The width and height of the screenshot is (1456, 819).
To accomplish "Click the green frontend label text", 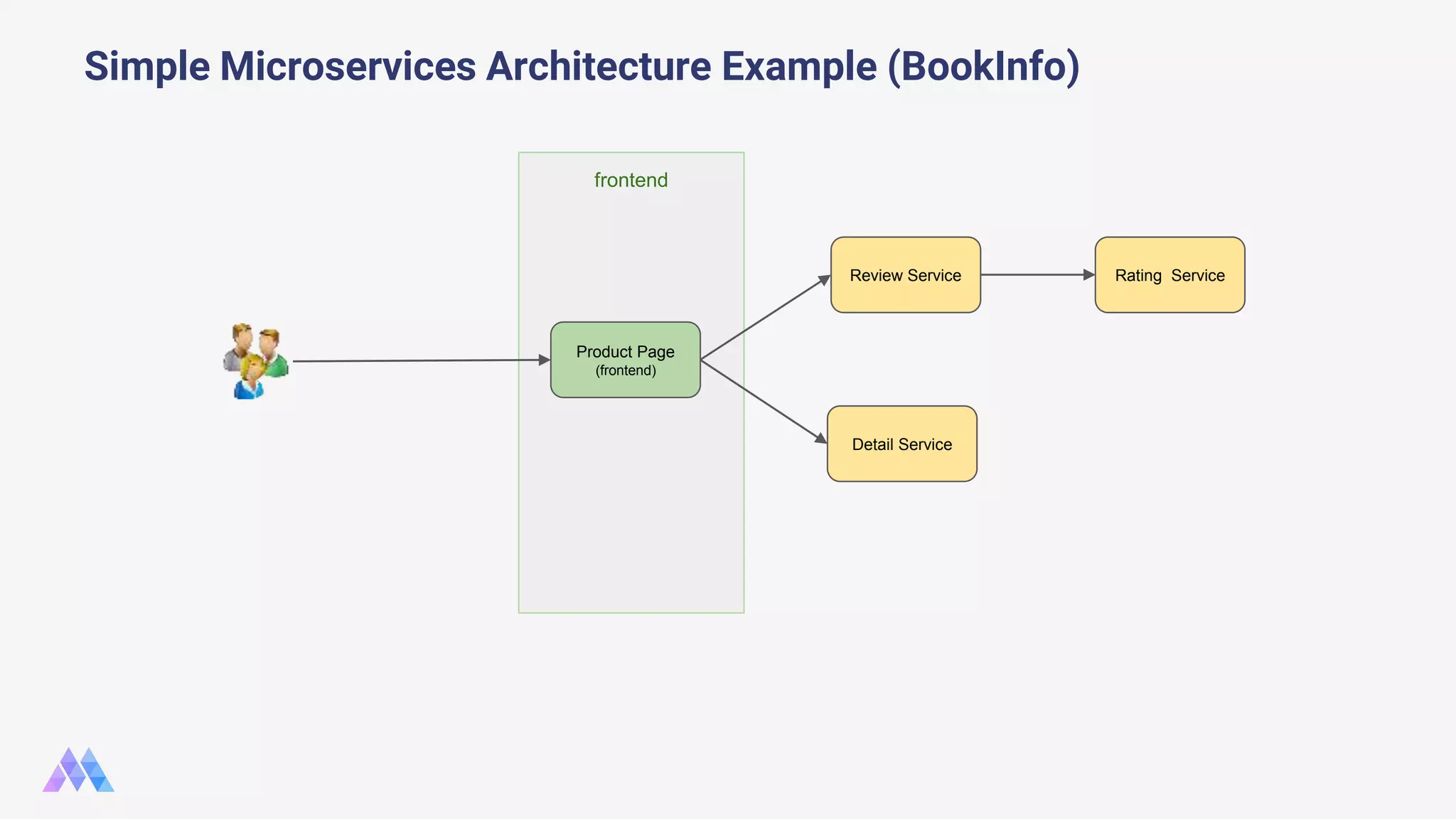I will [x=631, y=181].
